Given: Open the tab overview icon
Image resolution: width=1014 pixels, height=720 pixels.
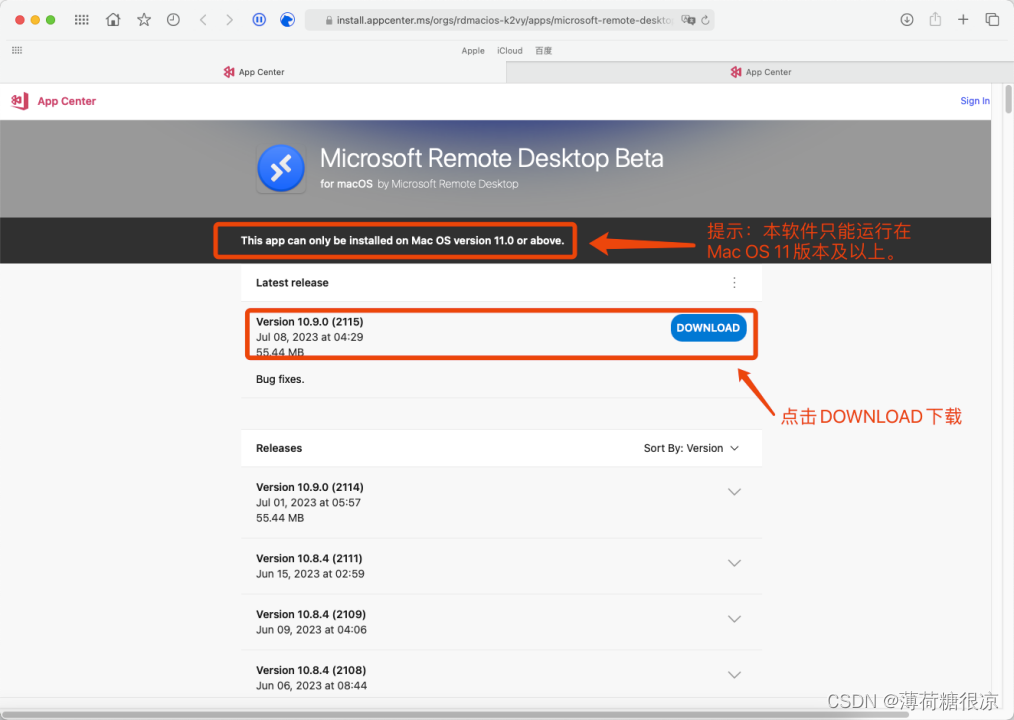Looking at the screenshot, I should 990,19.
